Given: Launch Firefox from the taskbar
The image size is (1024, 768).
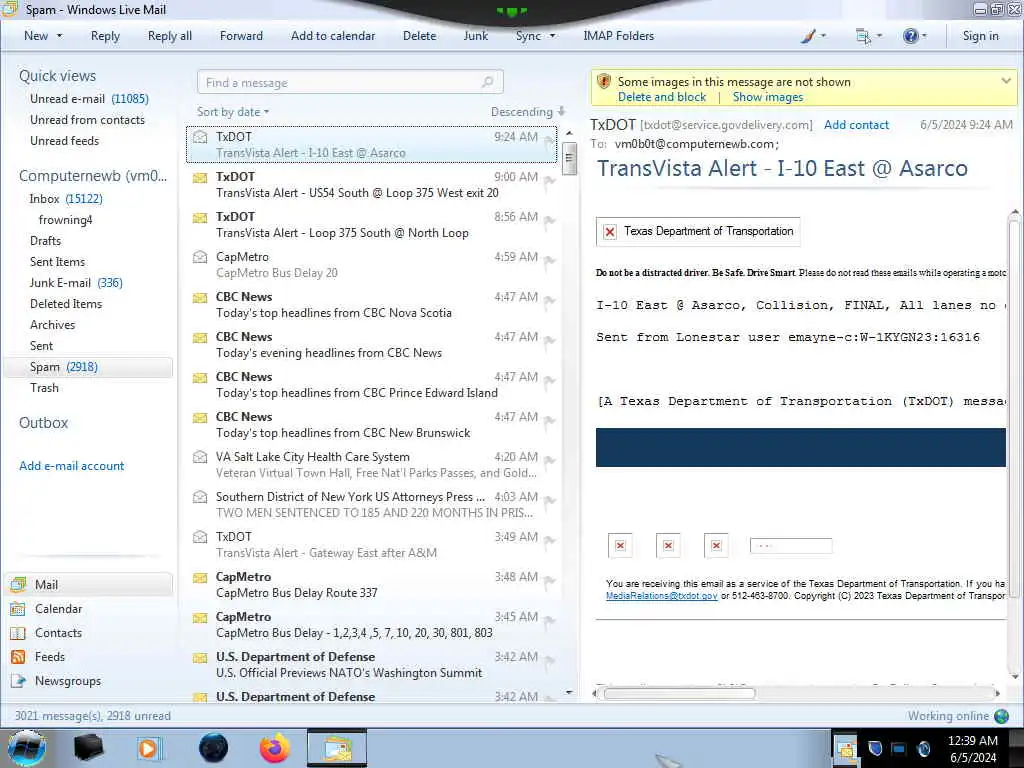Looking at the screenshot, I should point(275,748).
